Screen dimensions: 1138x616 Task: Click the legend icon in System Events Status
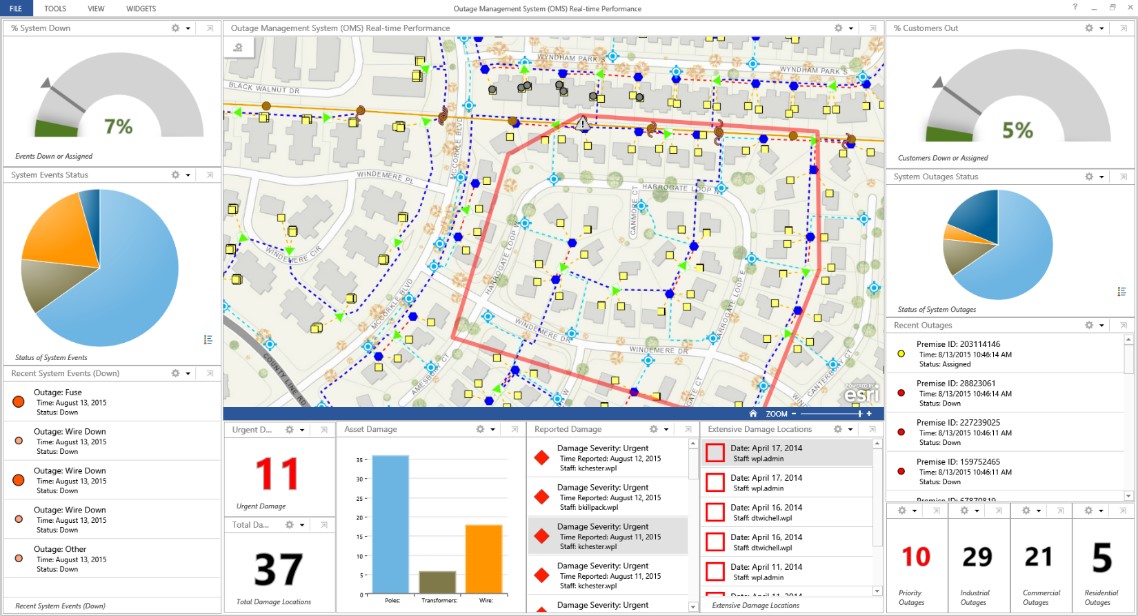[x=208, y=340]
